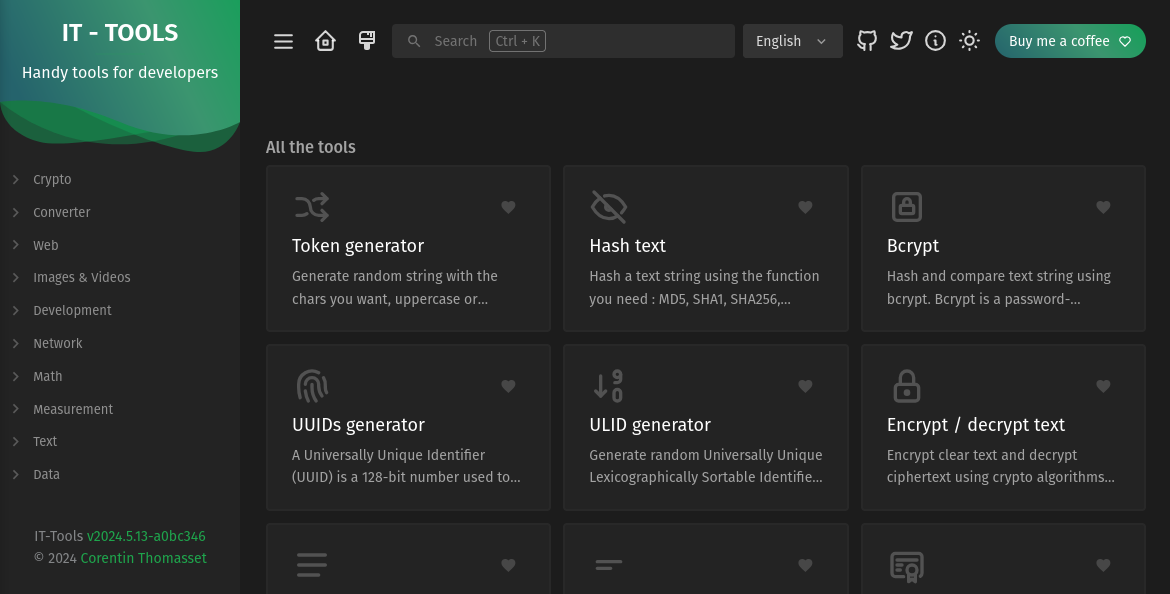Favorite the Token generator tool
This screenshot has height=594, width=1170.
508,207
